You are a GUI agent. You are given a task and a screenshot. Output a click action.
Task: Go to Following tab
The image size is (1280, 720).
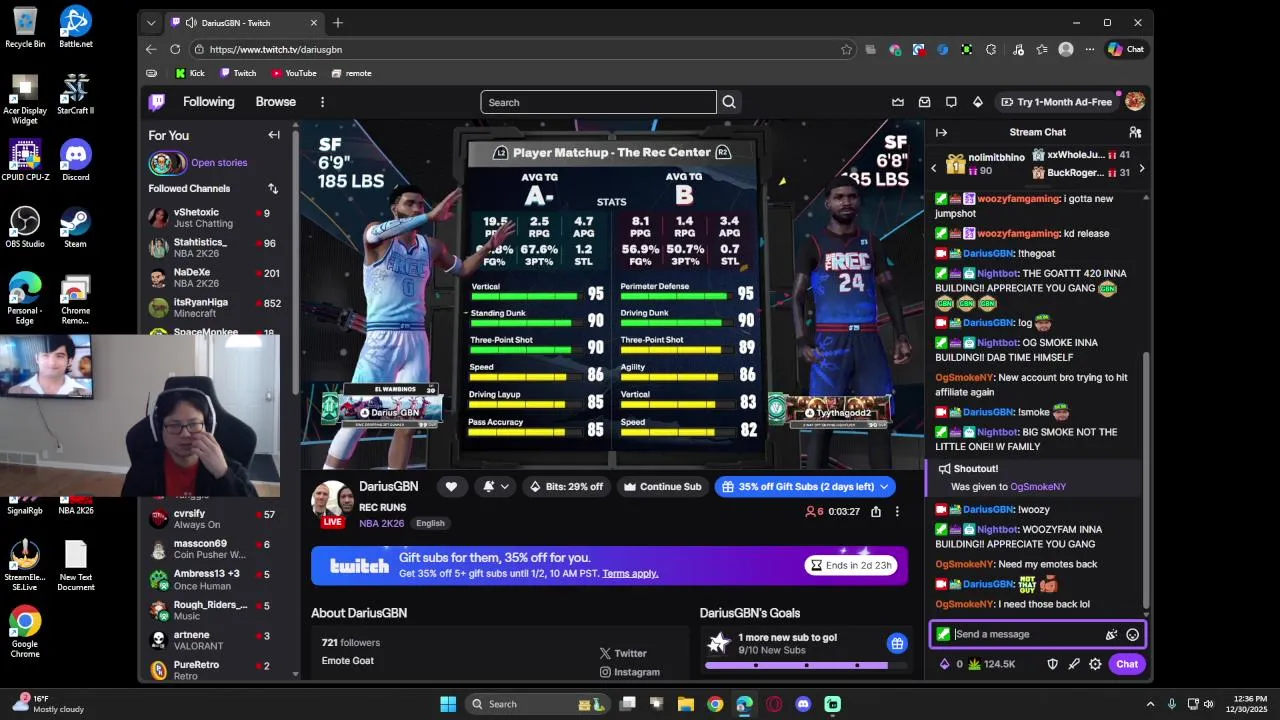click(x=208, y=102)
